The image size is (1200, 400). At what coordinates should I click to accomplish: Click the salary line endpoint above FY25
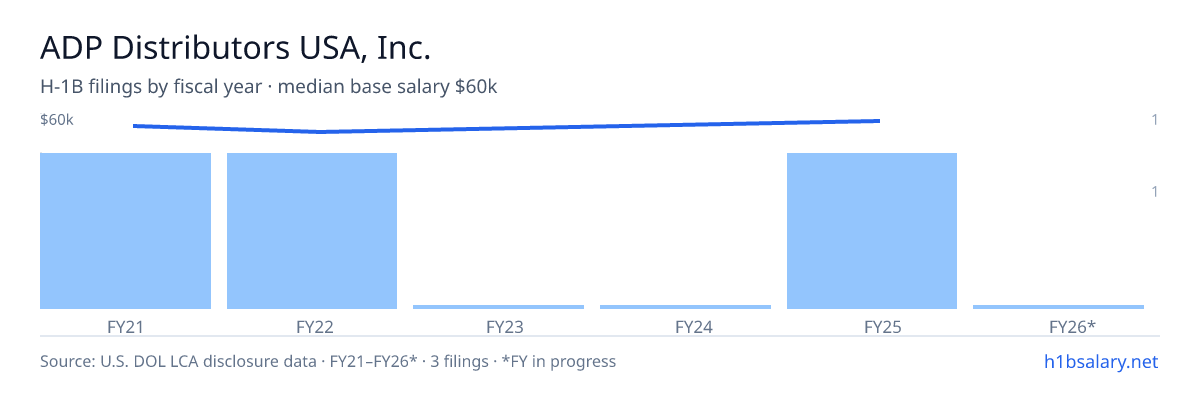879,121
